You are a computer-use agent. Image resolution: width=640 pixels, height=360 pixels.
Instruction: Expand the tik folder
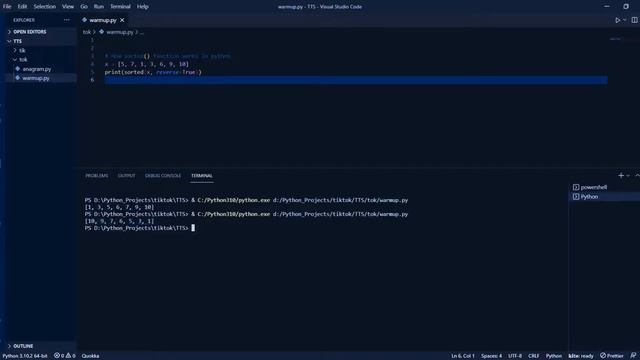[22, 51]
